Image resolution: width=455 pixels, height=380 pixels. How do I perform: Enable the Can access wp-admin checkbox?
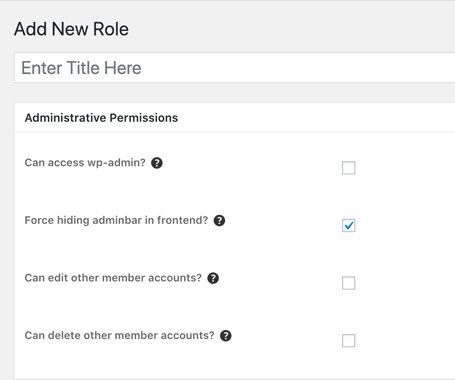pos(348,168)
